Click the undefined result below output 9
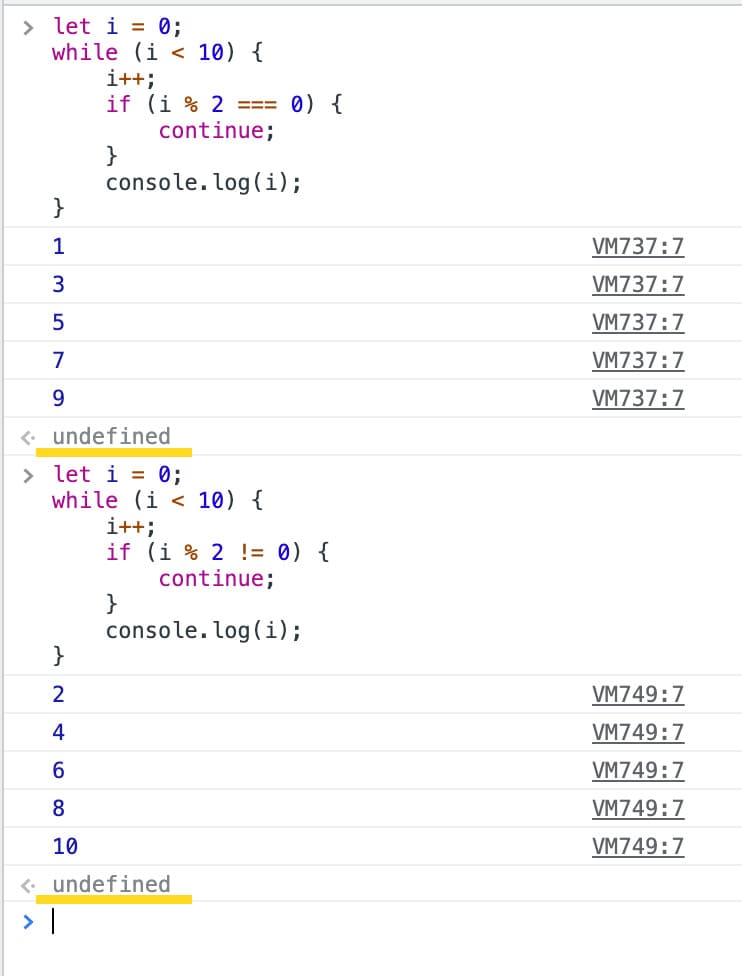Image resolution: width=742 pixels, height=976 pixels. (111, 436)
